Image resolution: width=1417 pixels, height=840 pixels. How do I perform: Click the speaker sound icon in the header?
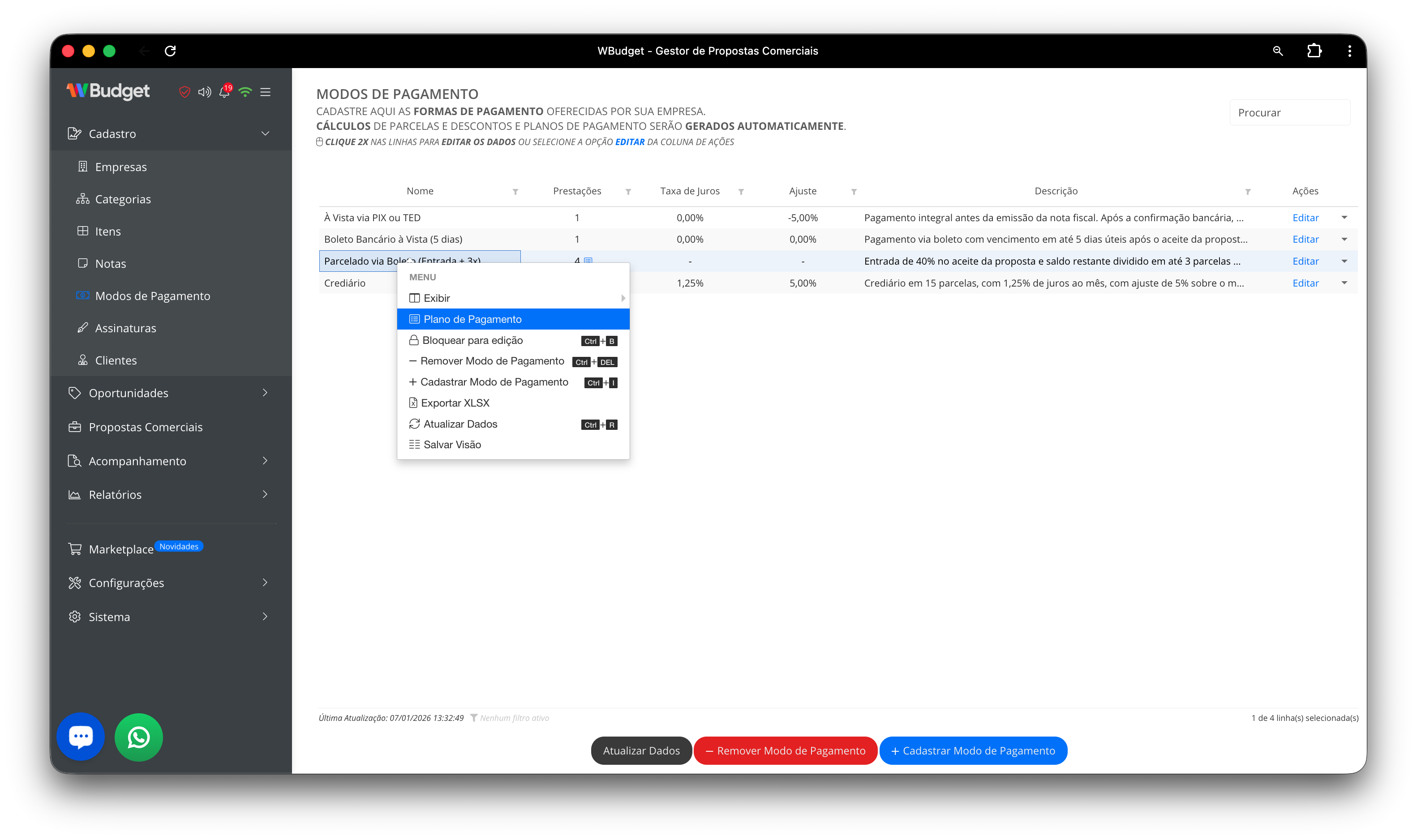click(204, 92)
